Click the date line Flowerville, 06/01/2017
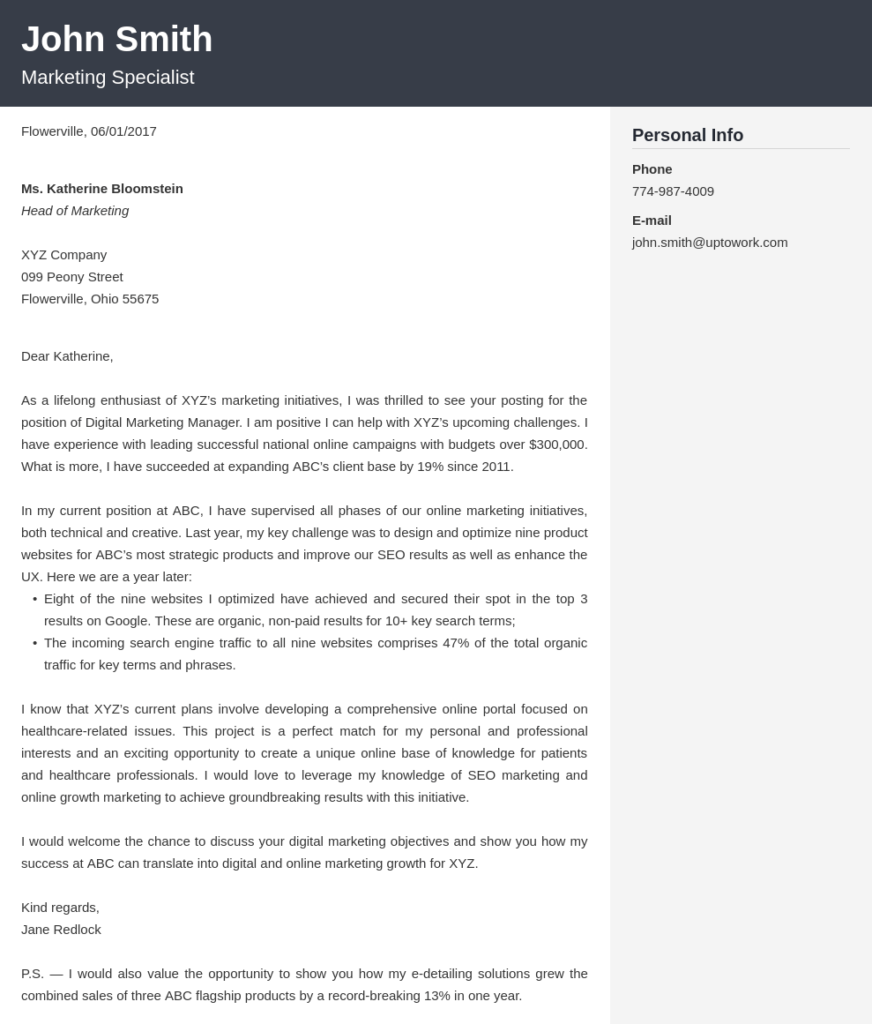This screenshot has height=1024, width=872. [x=89, y=131]
